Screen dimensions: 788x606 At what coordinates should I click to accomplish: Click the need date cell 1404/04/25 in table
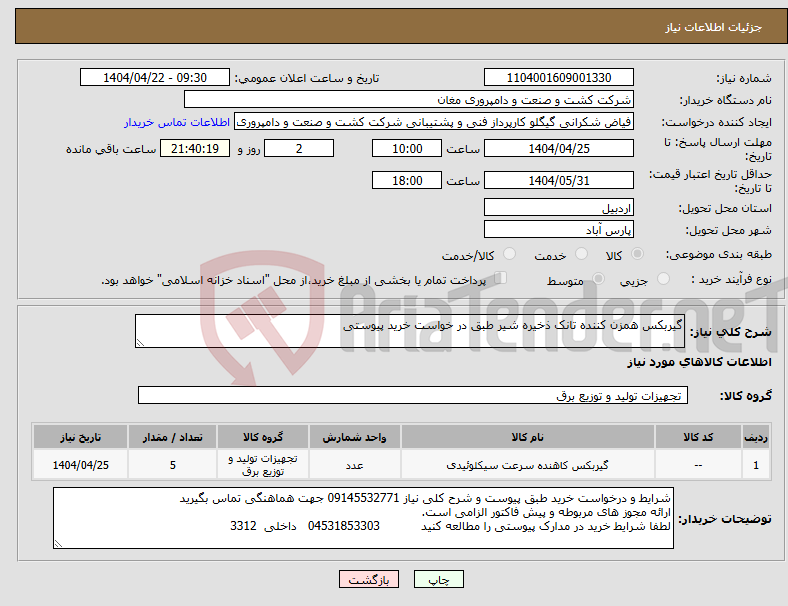pyautogui.click(x=80, y=465)
